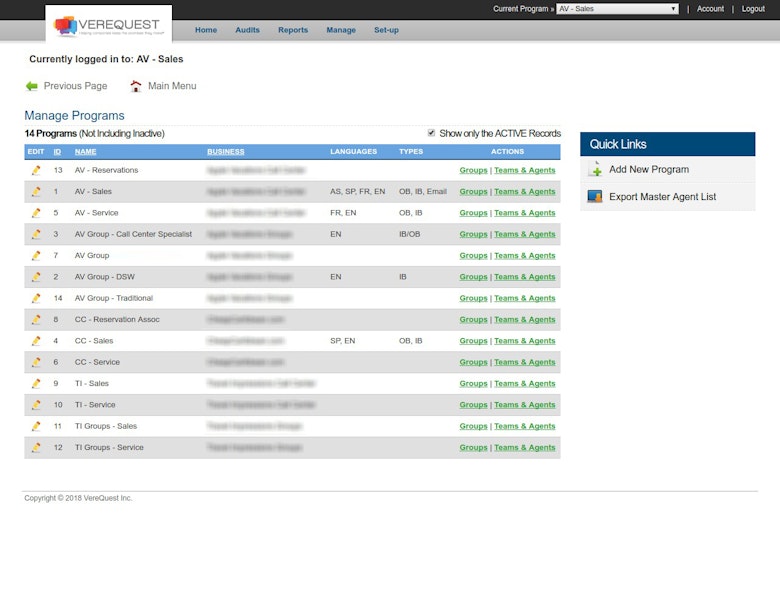Open the Audits menu
Screen dimensions: 780x589
coord(247,30)
